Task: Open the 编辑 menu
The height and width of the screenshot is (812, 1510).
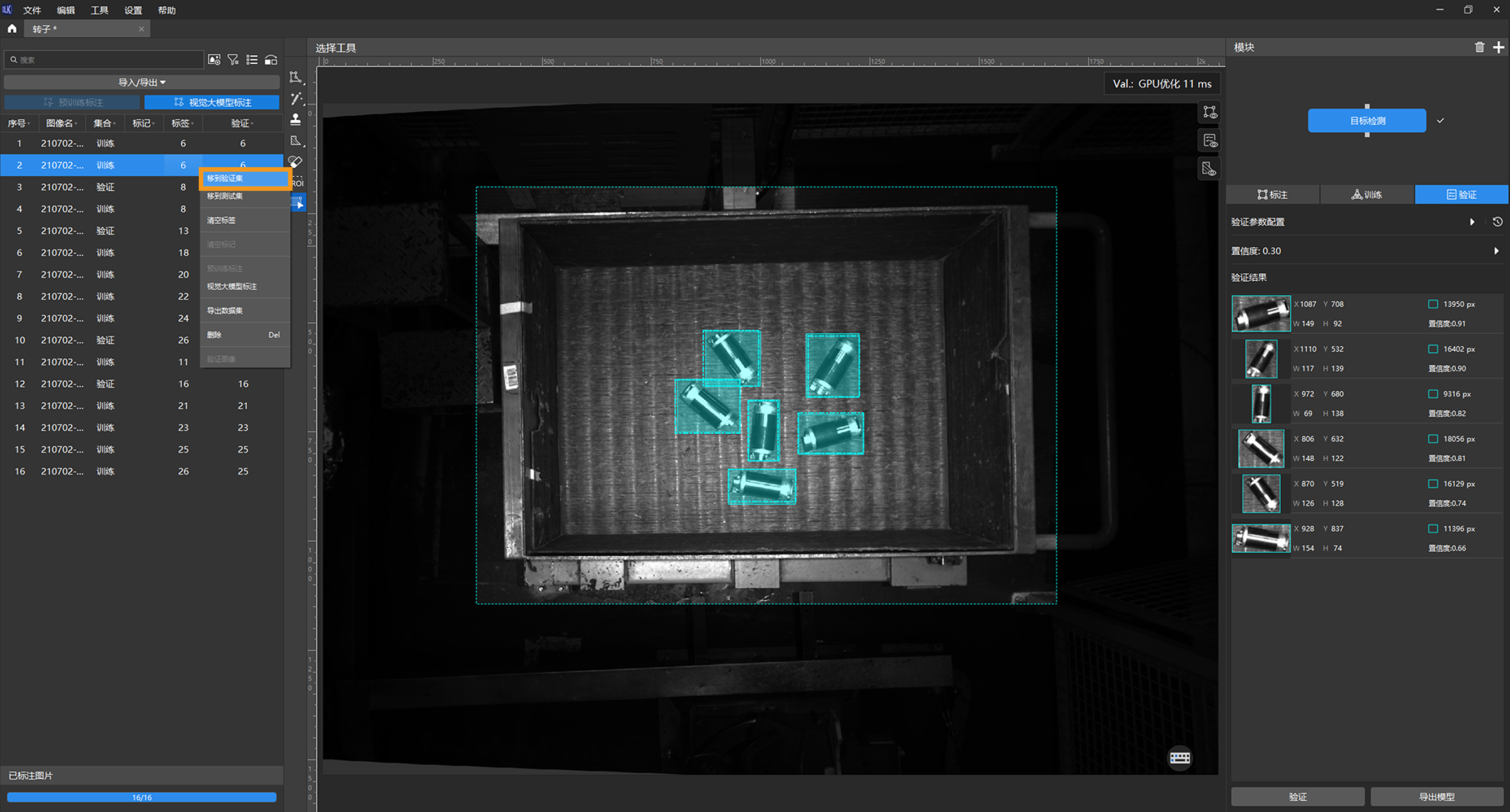Action: tap(66, 10)
